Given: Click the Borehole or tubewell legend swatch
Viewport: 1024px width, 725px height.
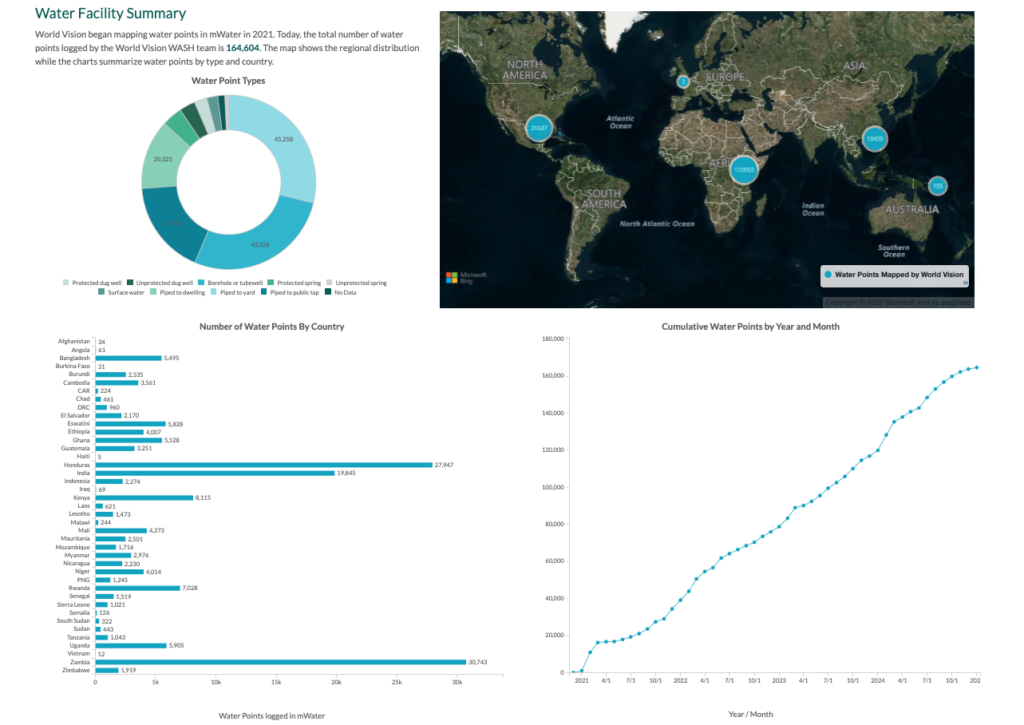Looking at the screenshot, I should click(x=201, y=283).
